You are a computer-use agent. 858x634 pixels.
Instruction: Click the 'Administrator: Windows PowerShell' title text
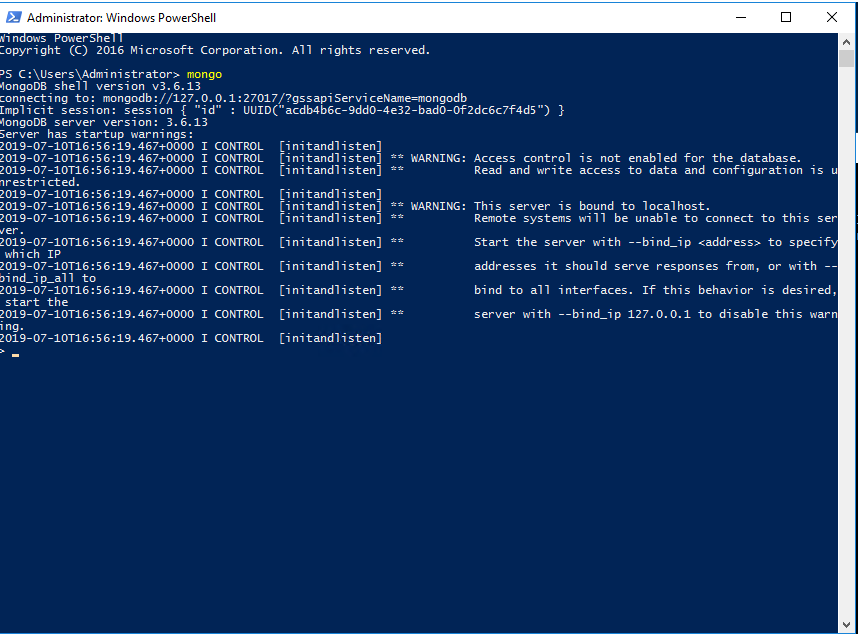[x=121, y=18]
